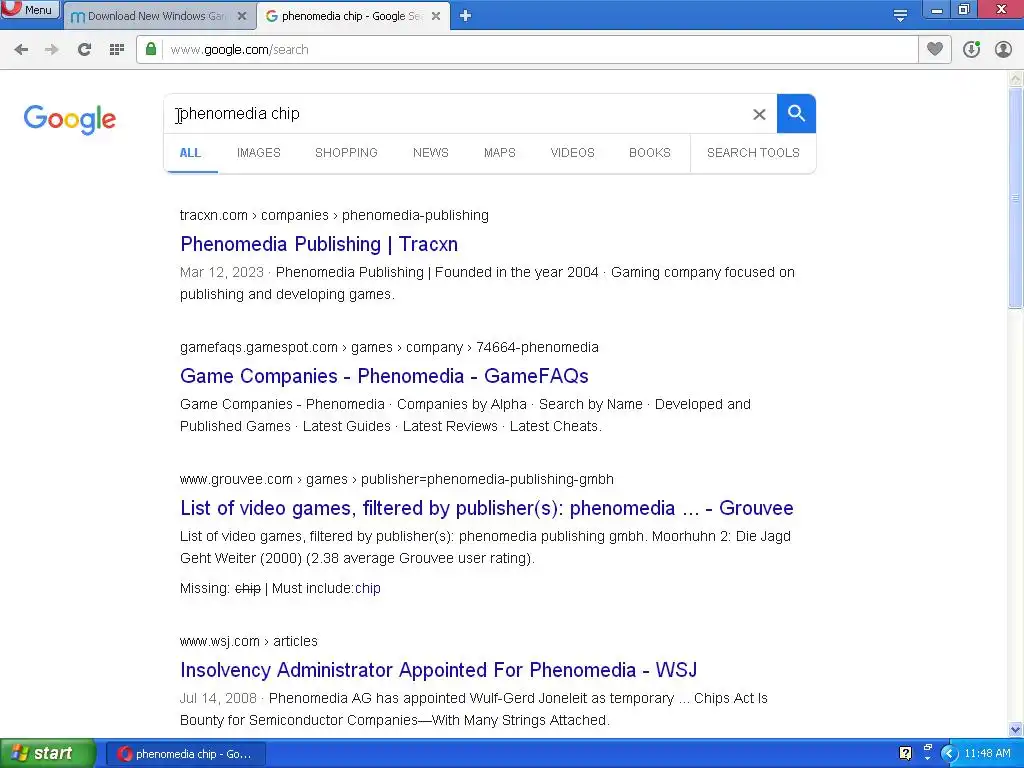
Task: Add page to bookmarks heart icon
Action: pyautogui.click(x=935, y=49)
